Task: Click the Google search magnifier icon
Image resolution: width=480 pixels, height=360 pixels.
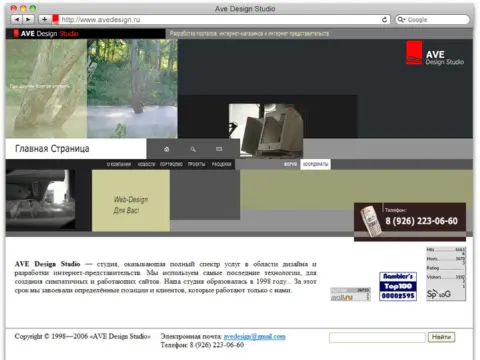Action: pyautogui.click(x=401, y=20)
